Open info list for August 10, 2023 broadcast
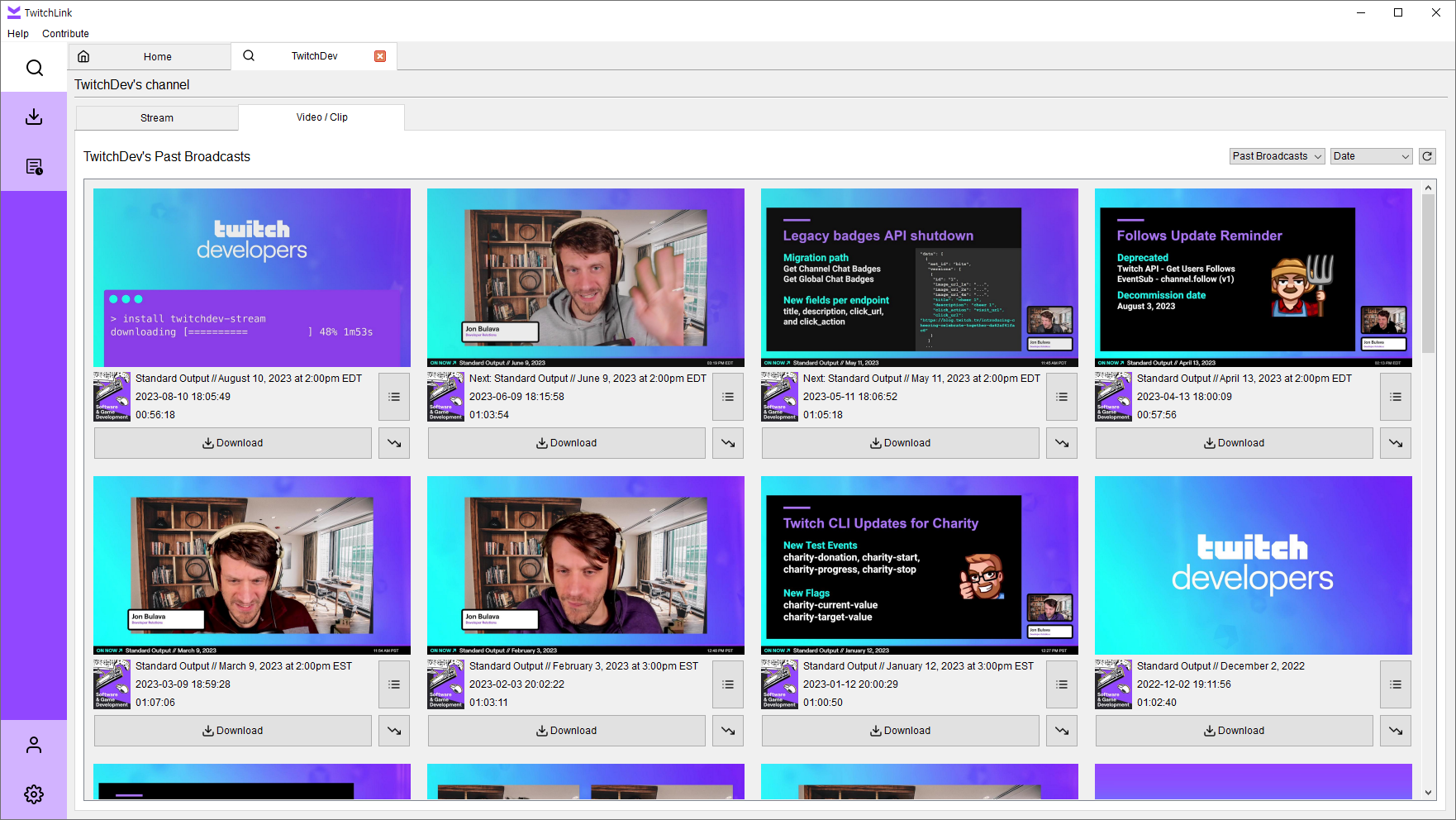This screenshot has width=1456, height=820. 394,397
